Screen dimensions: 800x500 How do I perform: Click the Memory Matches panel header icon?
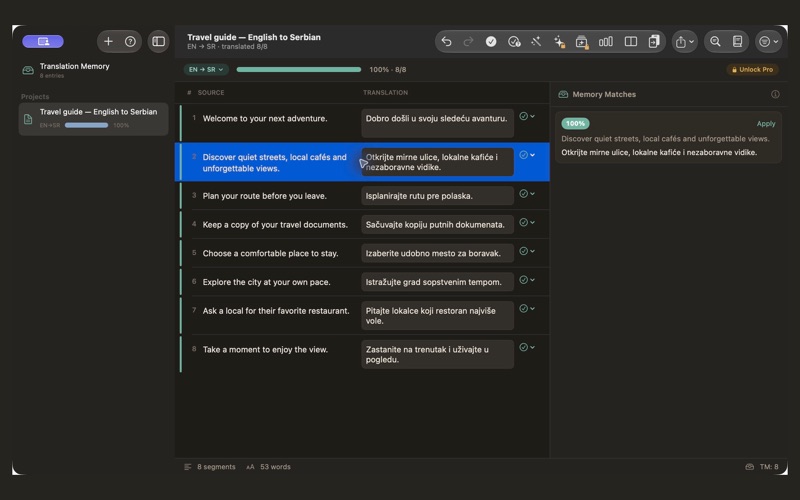(563, 94)
